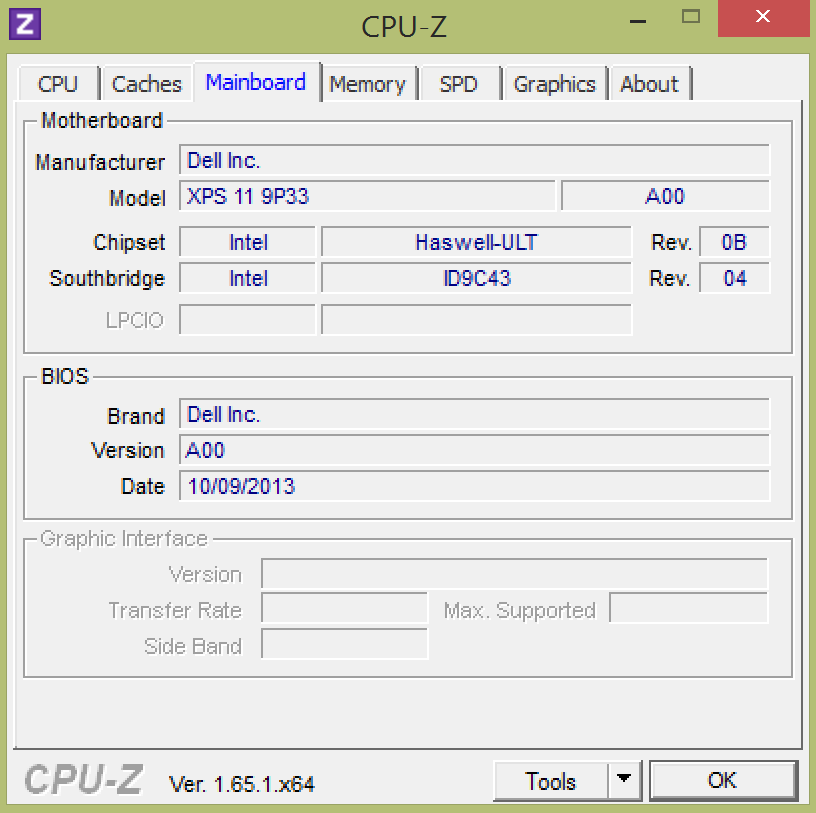The height and width of the screenshot is (813, 816).
Task: Click the Ver. 1.65.1.x64 version text
Action: click(x=242, y=784)
